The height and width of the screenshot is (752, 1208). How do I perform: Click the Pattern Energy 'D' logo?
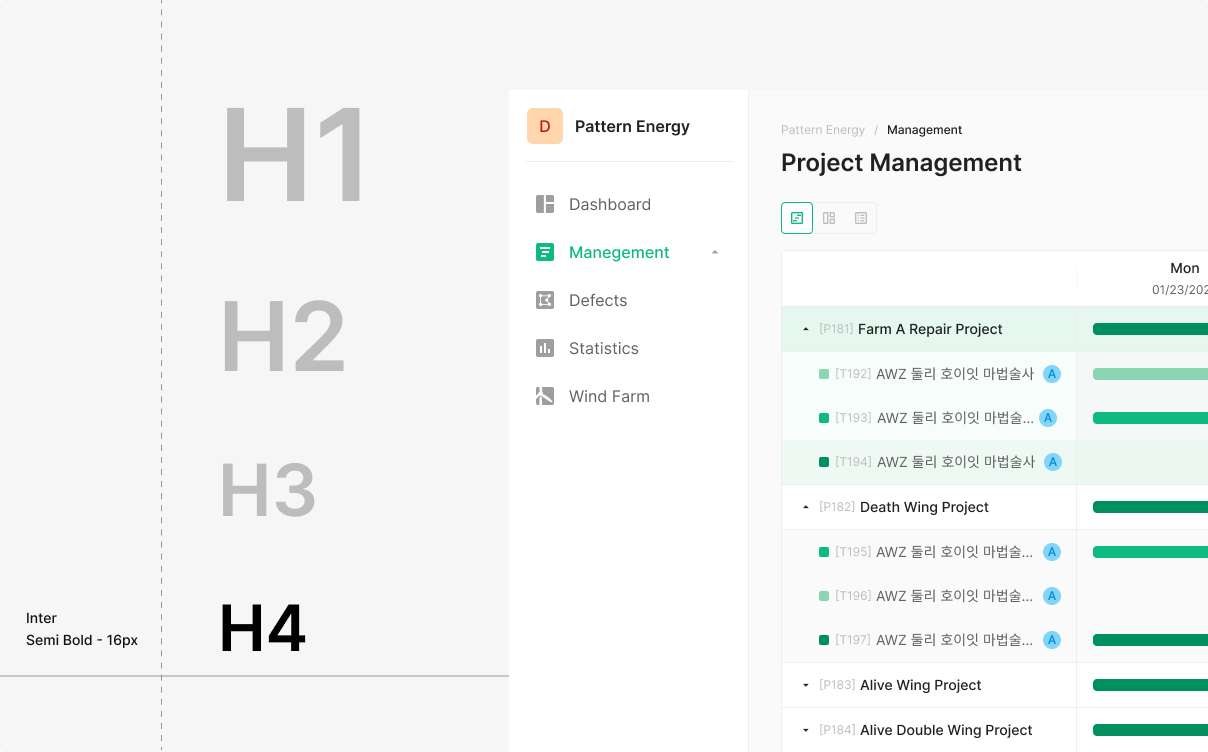point(545,126)
